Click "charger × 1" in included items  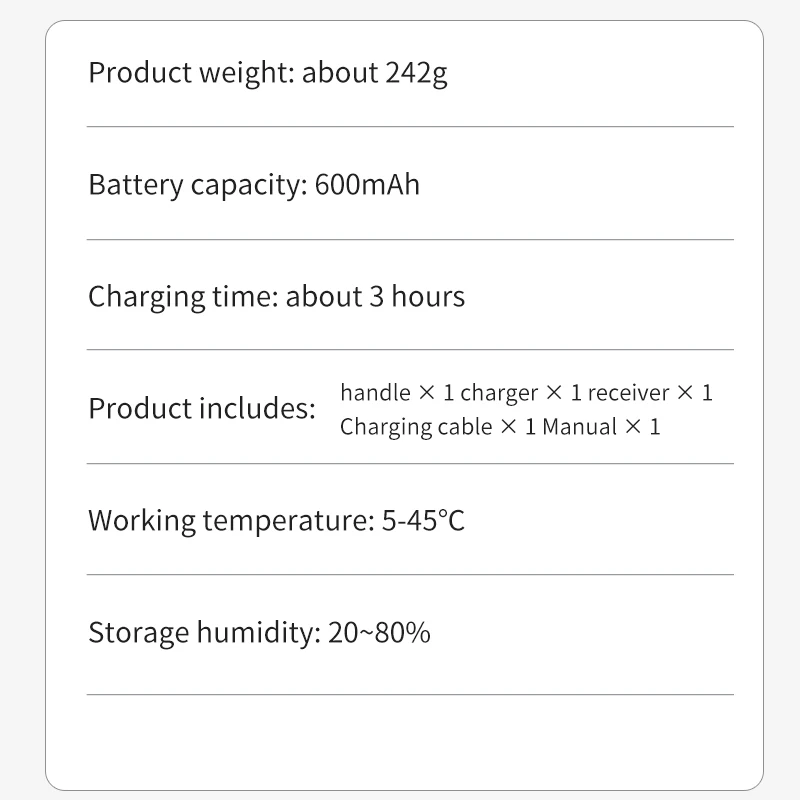[x=520, y=392]
